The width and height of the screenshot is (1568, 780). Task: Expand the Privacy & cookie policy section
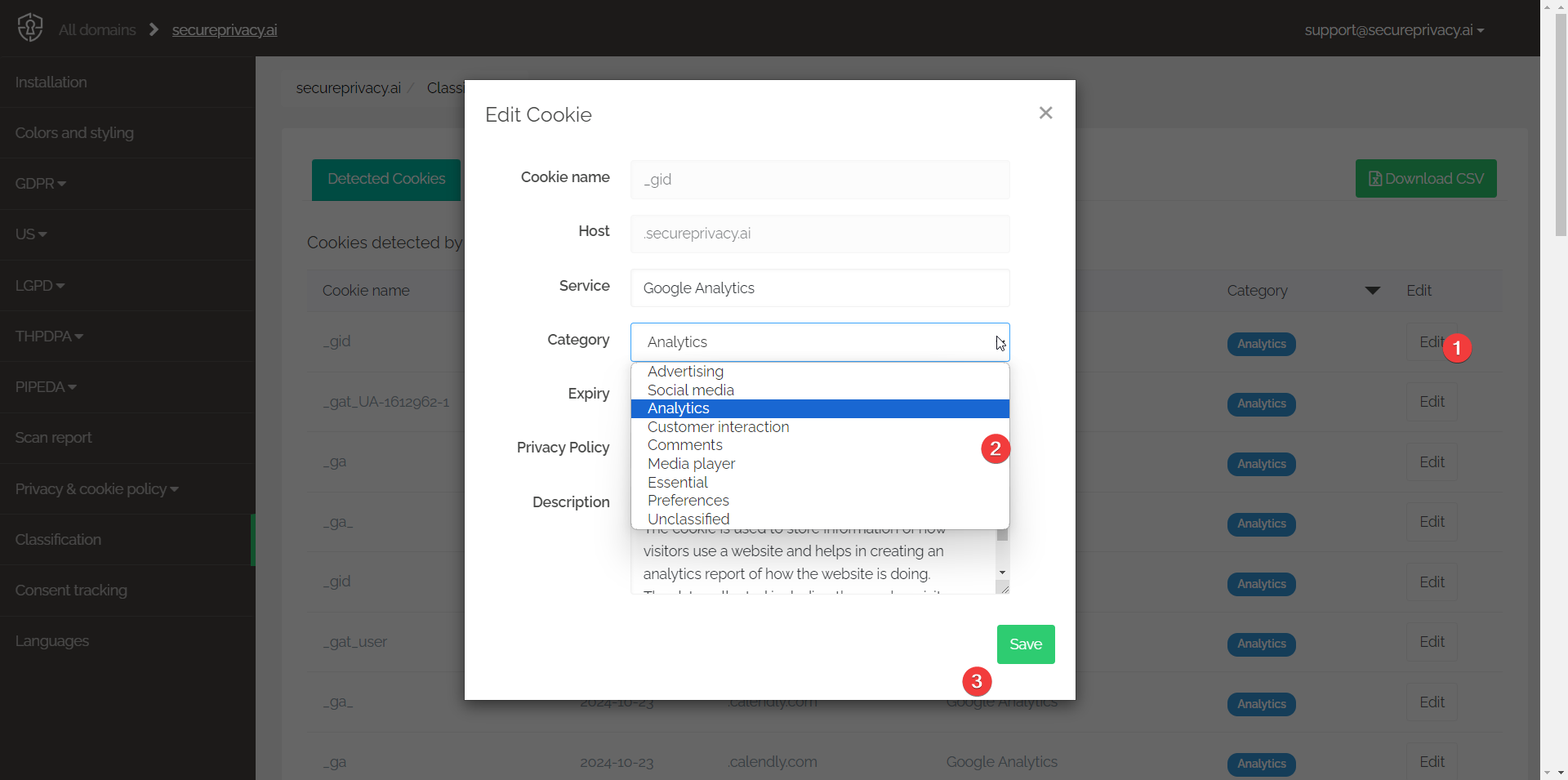[96, 489]
